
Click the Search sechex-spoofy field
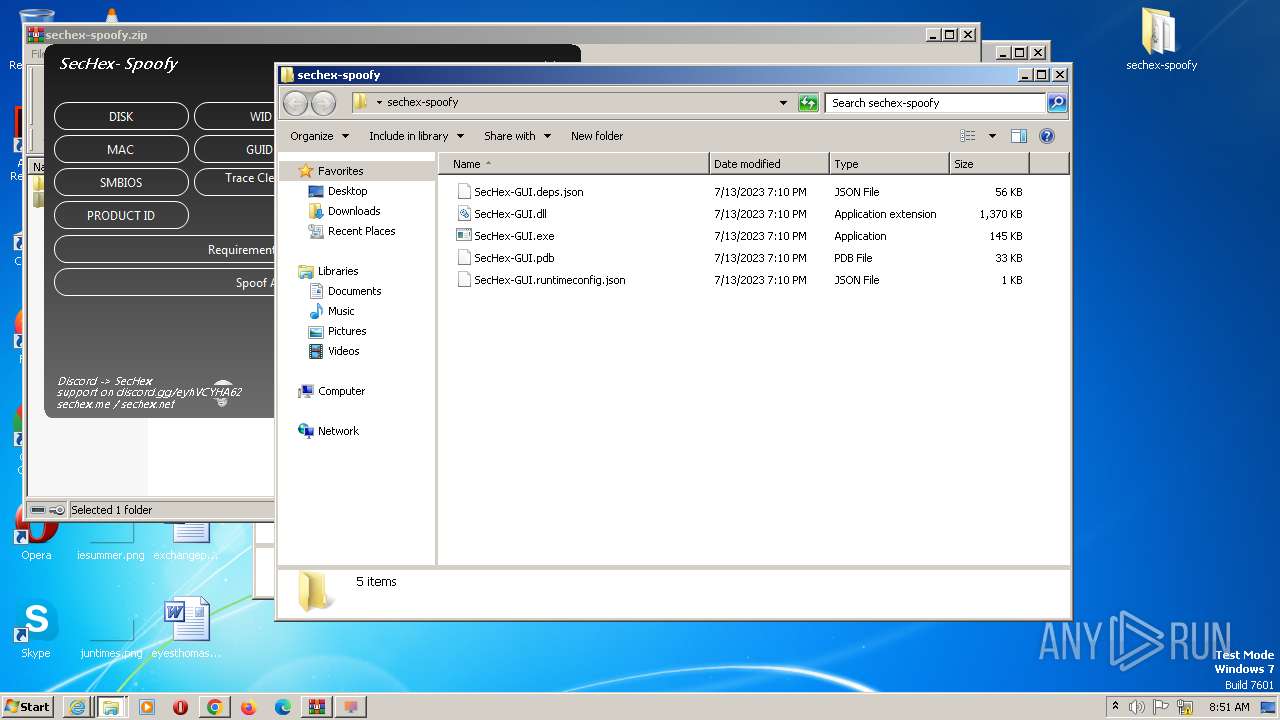935,102
